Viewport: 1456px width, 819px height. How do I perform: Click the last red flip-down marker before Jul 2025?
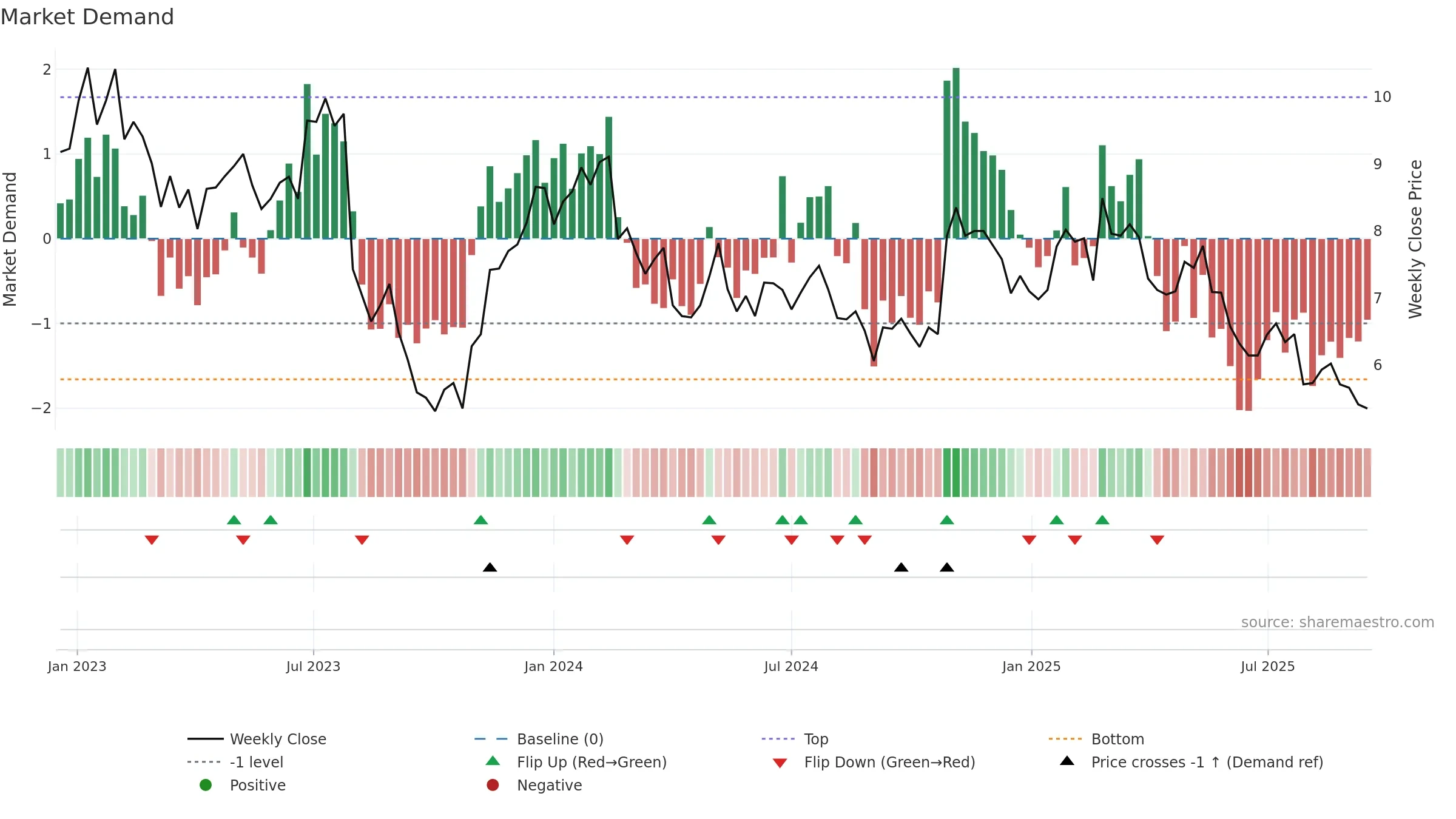click(1157, 540)
